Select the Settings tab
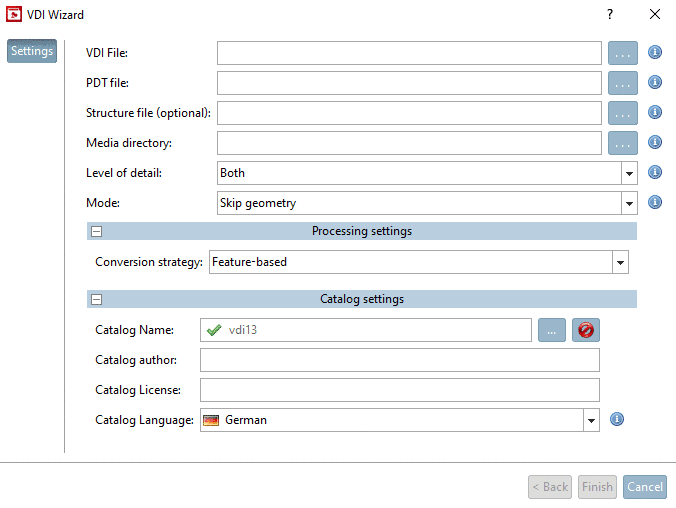This screenshot has height=508, width=676. [32, 51]
